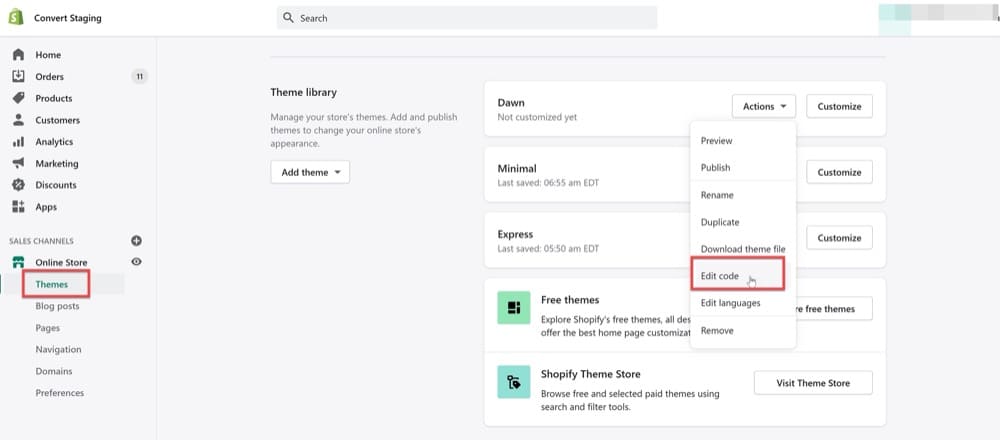Open Home via its house icon
The image size is (1000, 440).
(18, 55)
